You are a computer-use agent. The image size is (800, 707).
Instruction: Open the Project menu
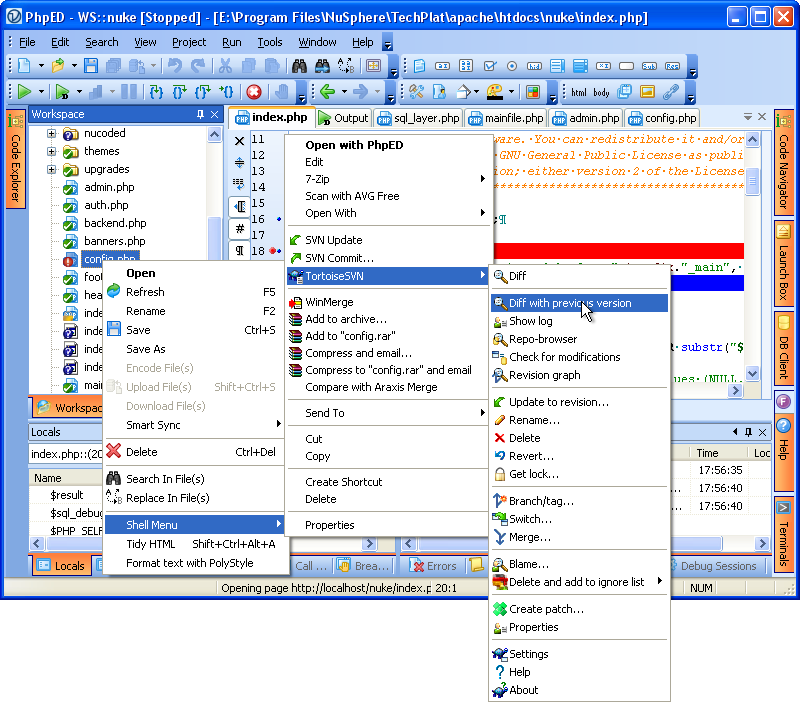click(x=189, y=42)
